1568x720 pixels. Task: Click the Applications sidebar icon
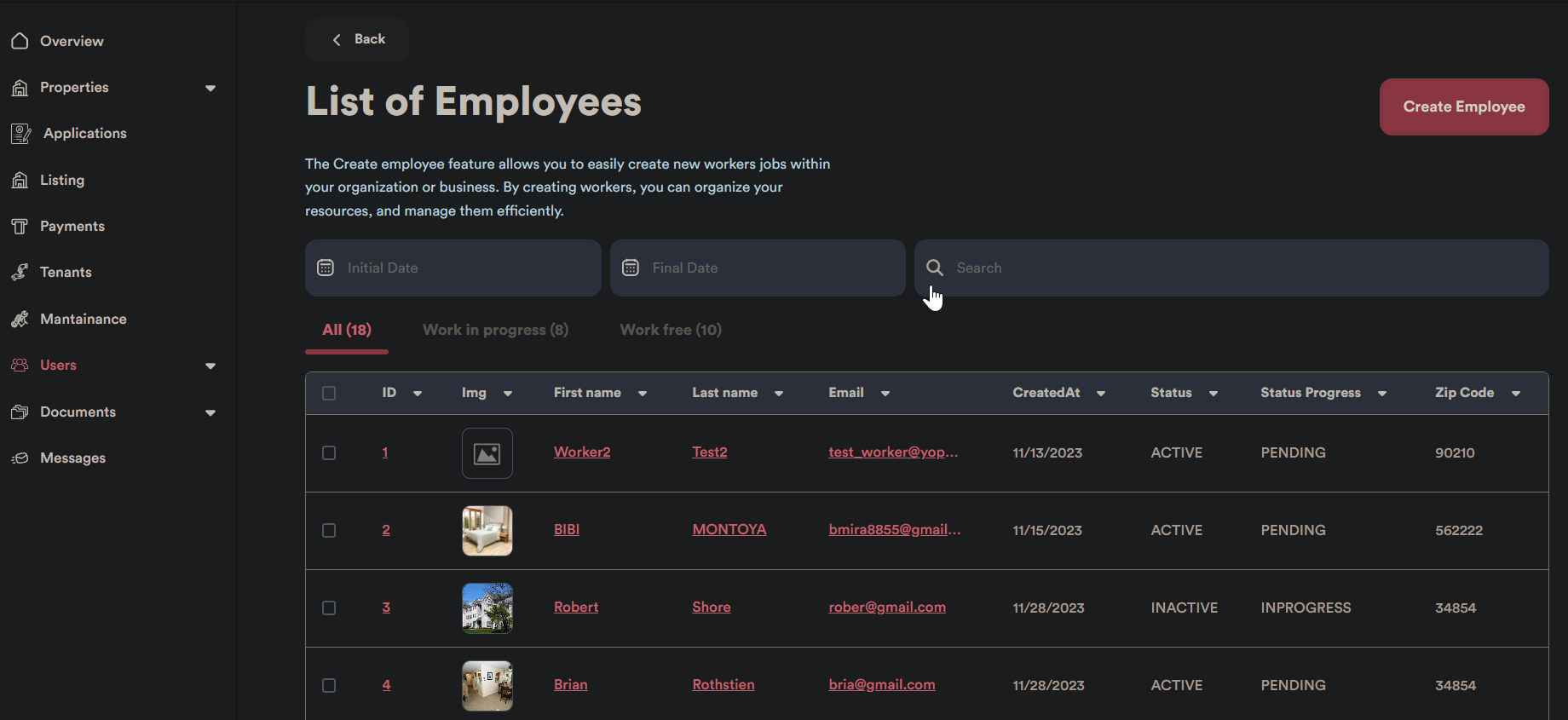21,134
